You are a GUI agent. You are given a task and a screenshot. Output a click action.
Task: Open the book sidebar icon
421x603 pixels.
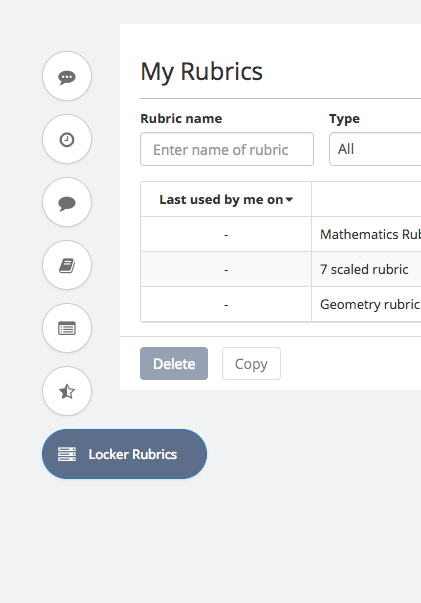67,265
